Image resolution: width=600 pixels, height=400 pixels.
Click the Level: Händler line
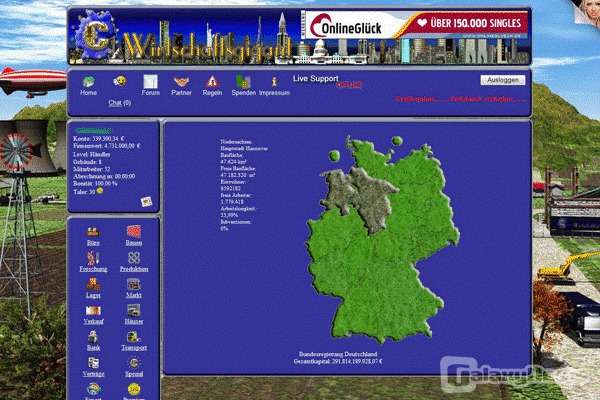(91, 155)
